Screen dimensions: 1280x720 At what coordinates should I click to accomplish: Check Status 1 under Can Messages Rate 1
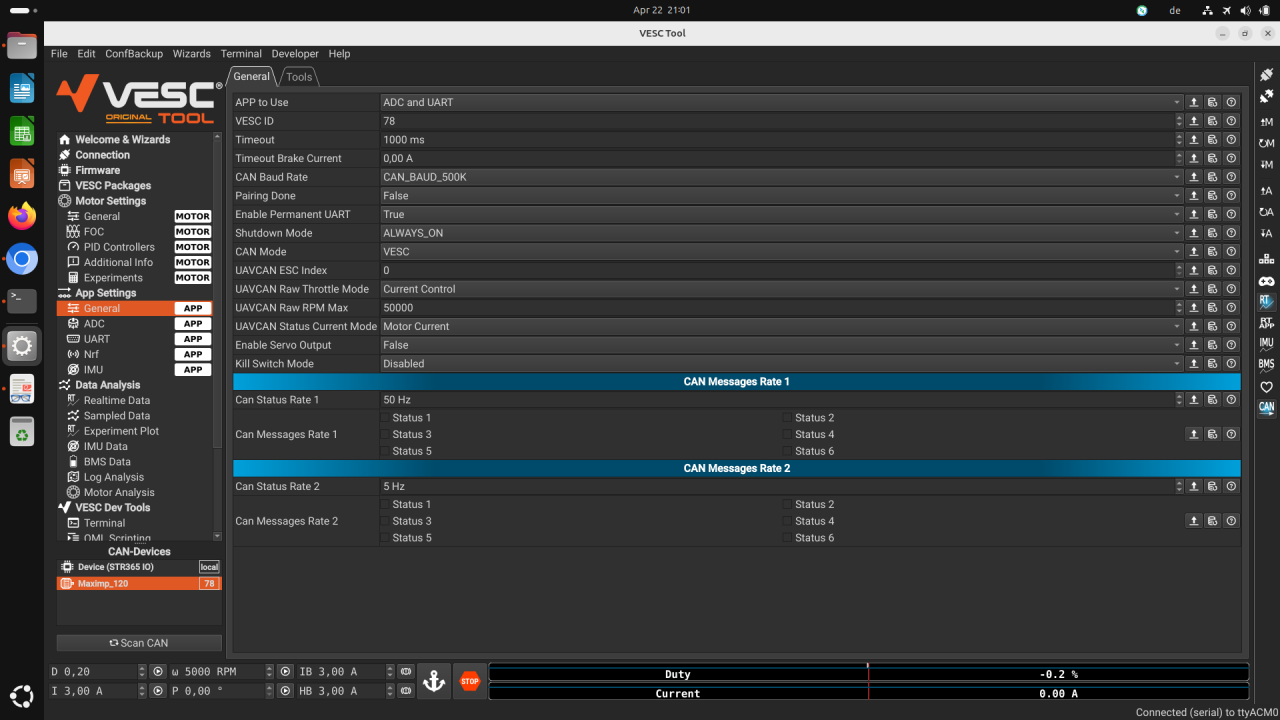tap(384, 418)
